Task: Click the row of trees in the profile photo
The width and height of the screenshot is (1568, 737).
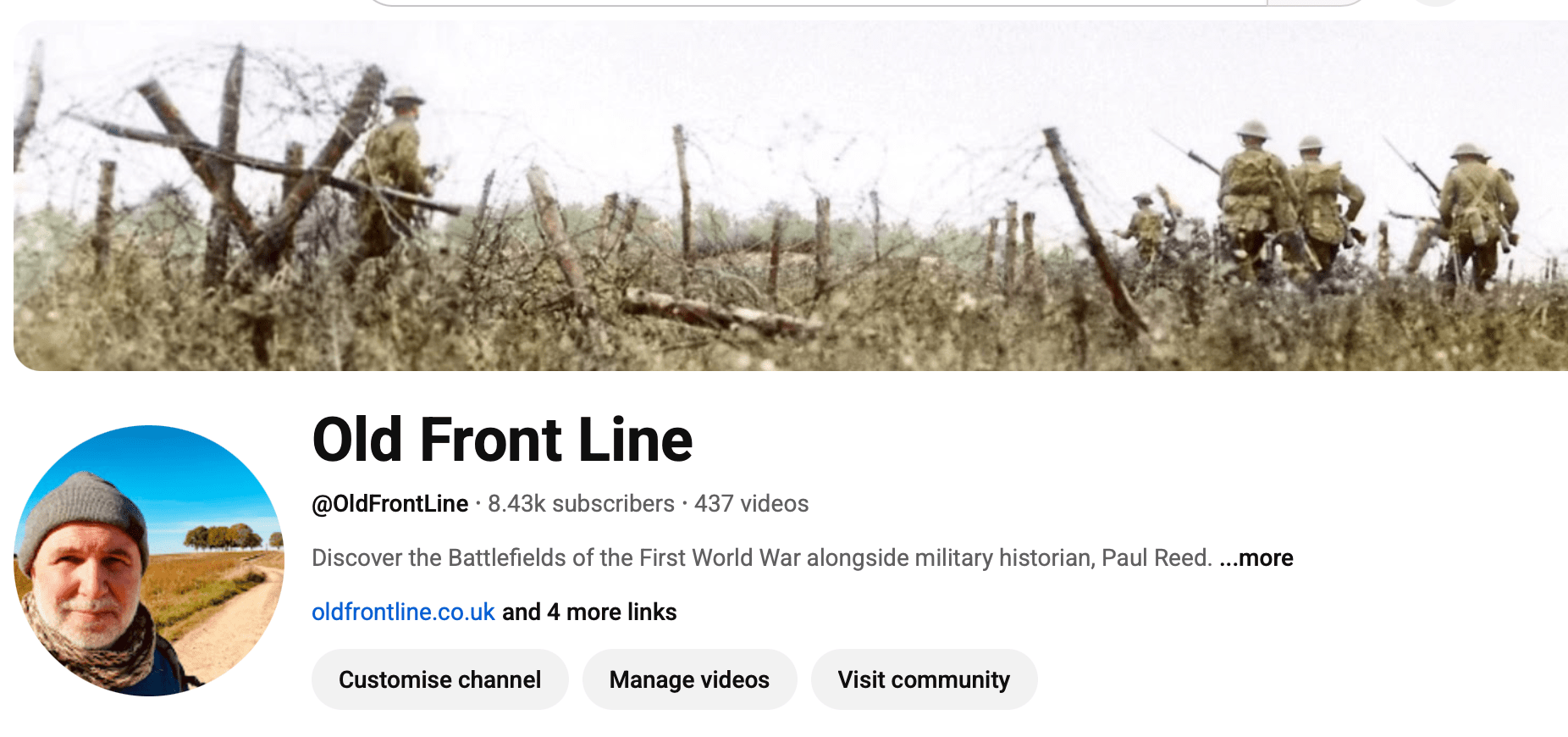Action: (x=224, y=537)
